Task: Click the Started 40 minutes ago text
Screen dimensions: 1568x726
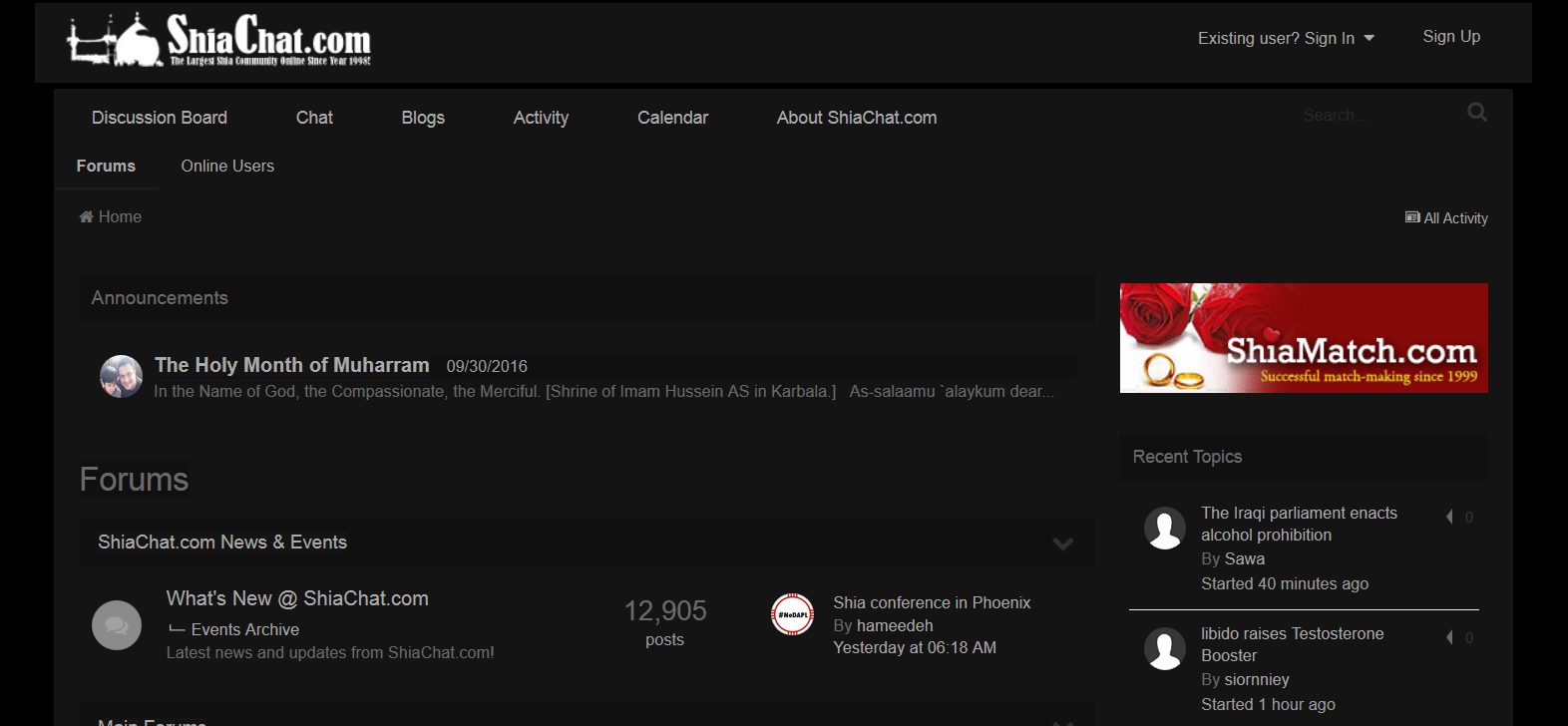Action: coord(1285,583)
